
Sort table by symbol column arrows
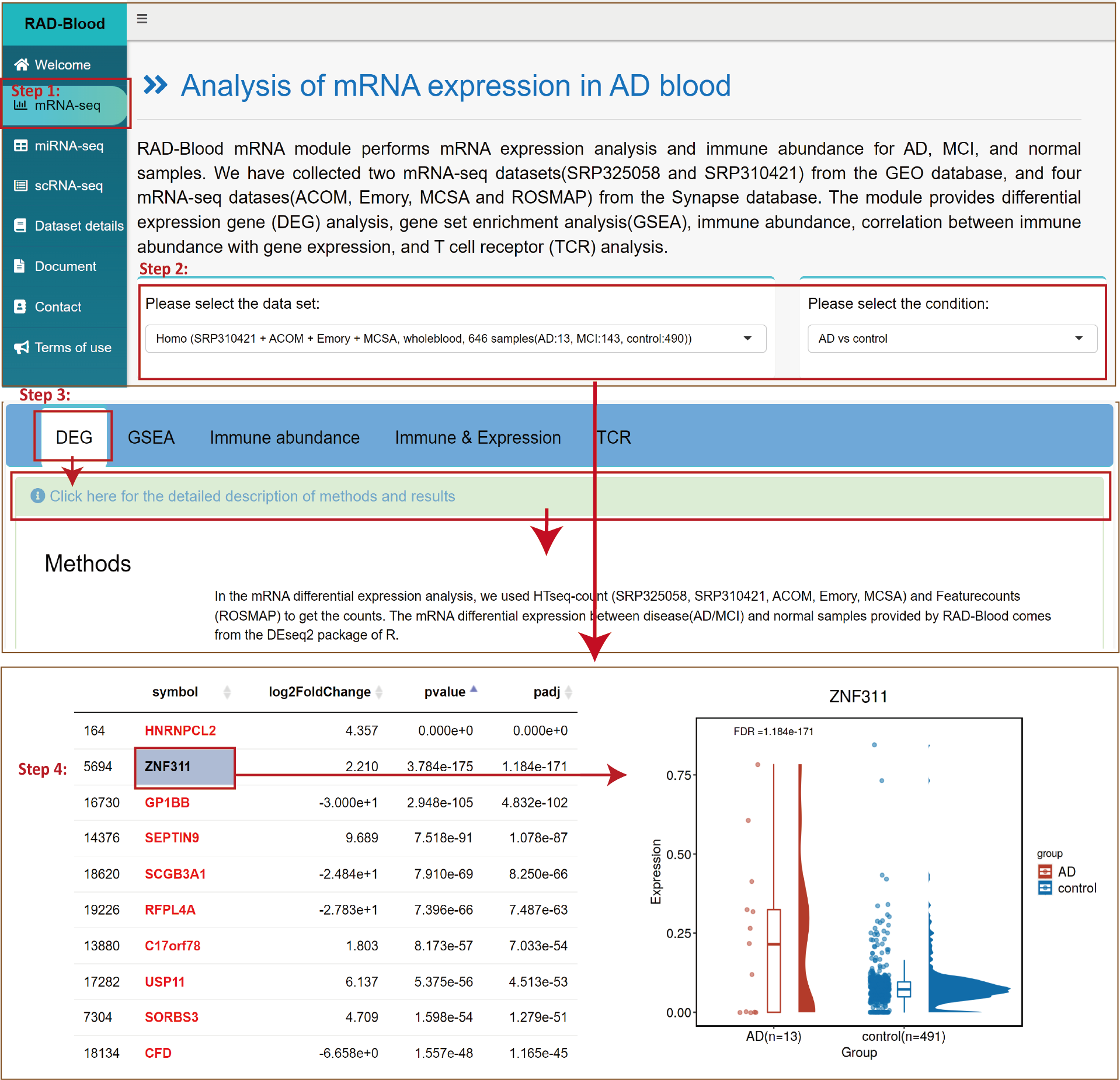[x=227, y=692]
